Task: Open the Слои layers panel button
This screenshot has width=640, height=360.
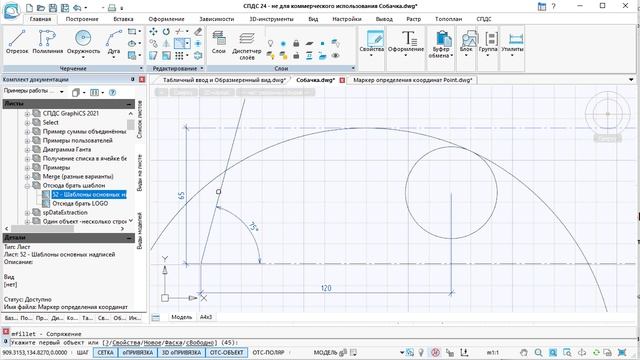Action: (x=219, y=42)
